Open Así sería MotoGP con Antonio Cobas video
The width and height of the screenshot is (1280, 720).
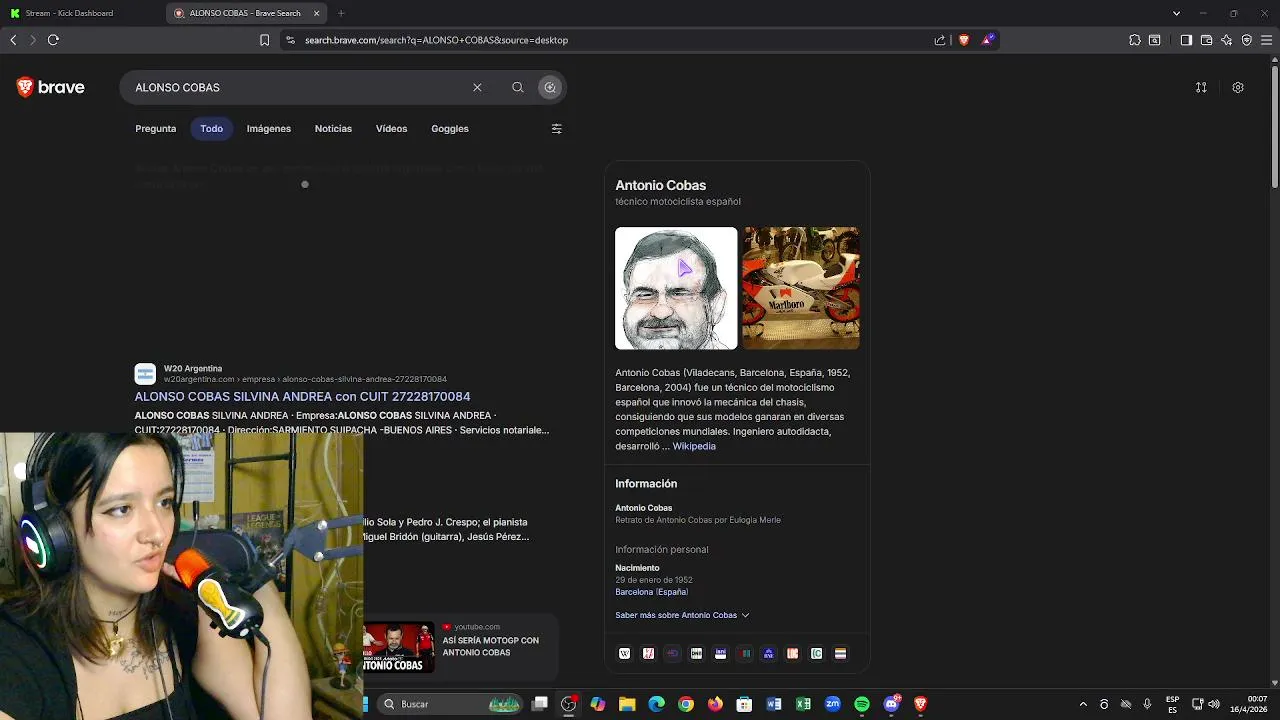pos(491,646)
